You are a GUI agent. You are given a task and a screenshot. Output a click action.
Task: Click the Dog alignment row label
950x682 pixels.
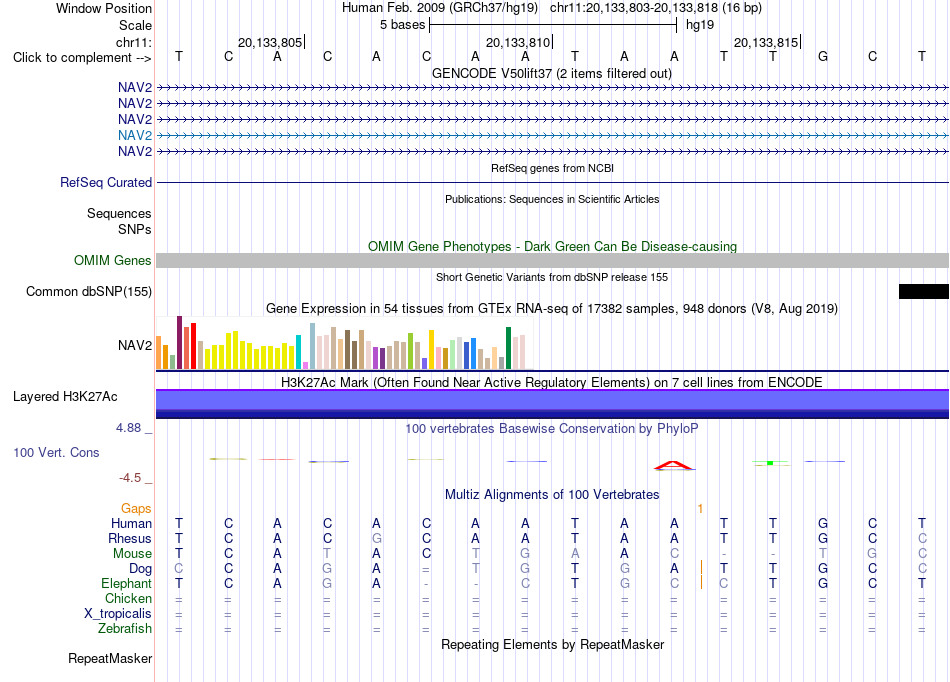[141, 569]
